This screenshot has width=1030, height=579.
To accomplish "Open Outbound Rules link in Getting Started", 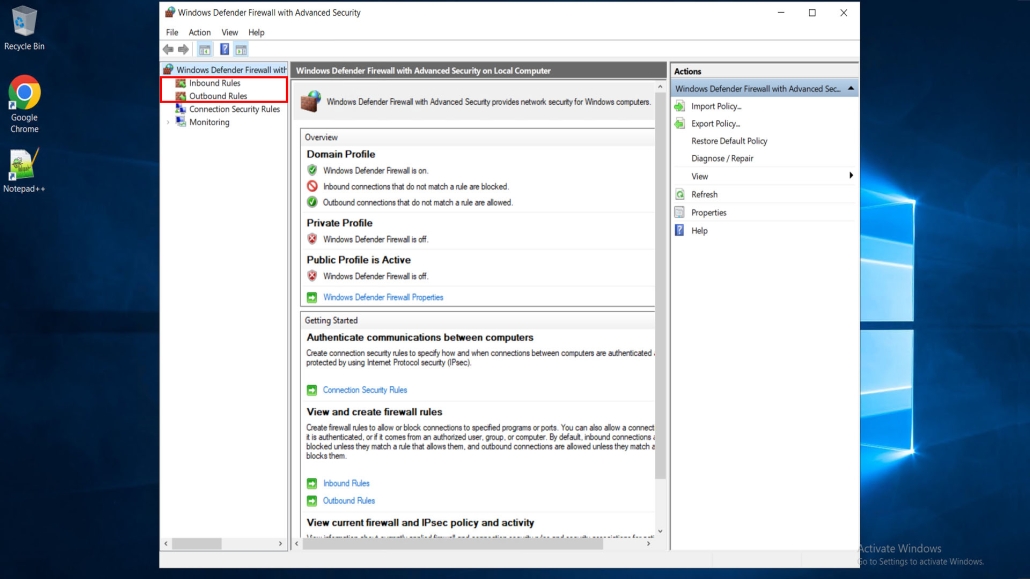I will coord(349,501).
